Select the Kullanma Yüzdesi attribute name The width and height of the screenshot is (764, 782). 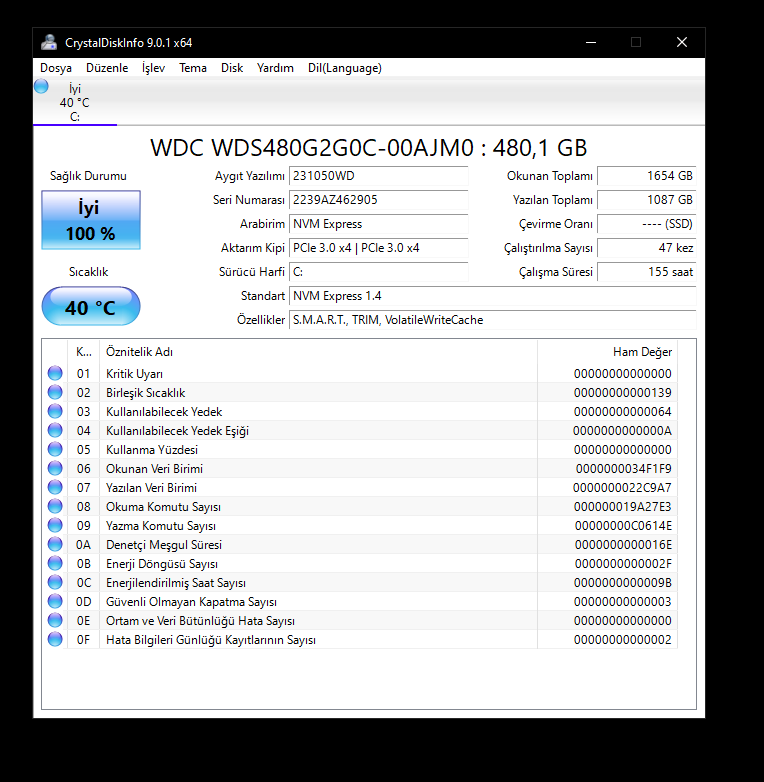tap(152, 449)
